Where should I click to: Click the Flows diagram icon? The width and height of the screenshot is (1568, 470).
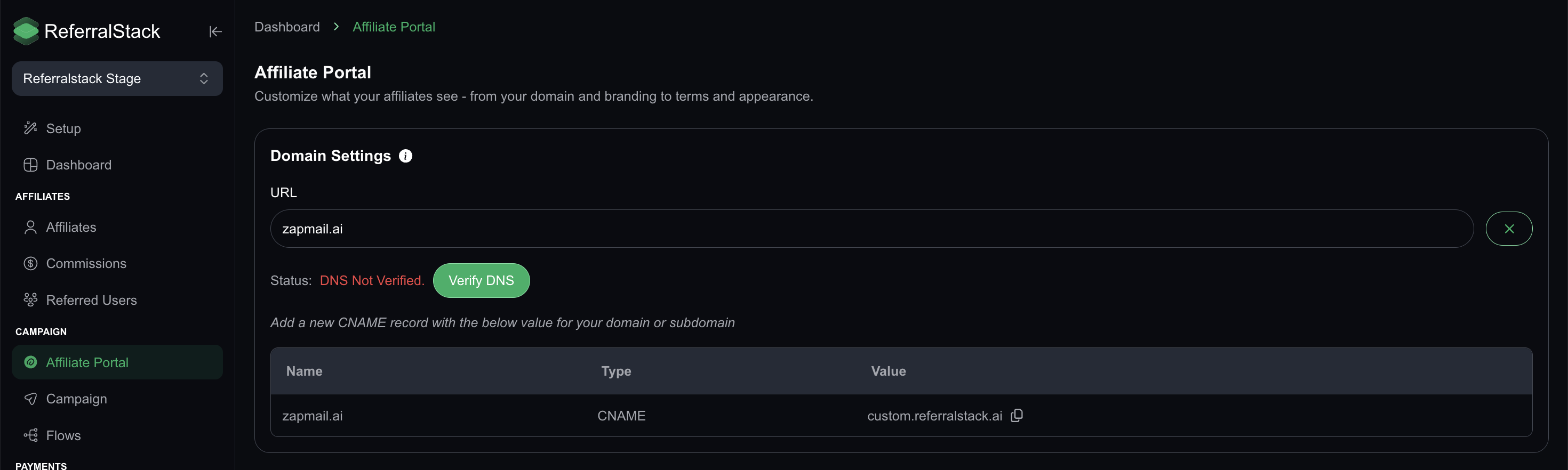(x=30, y=435)
